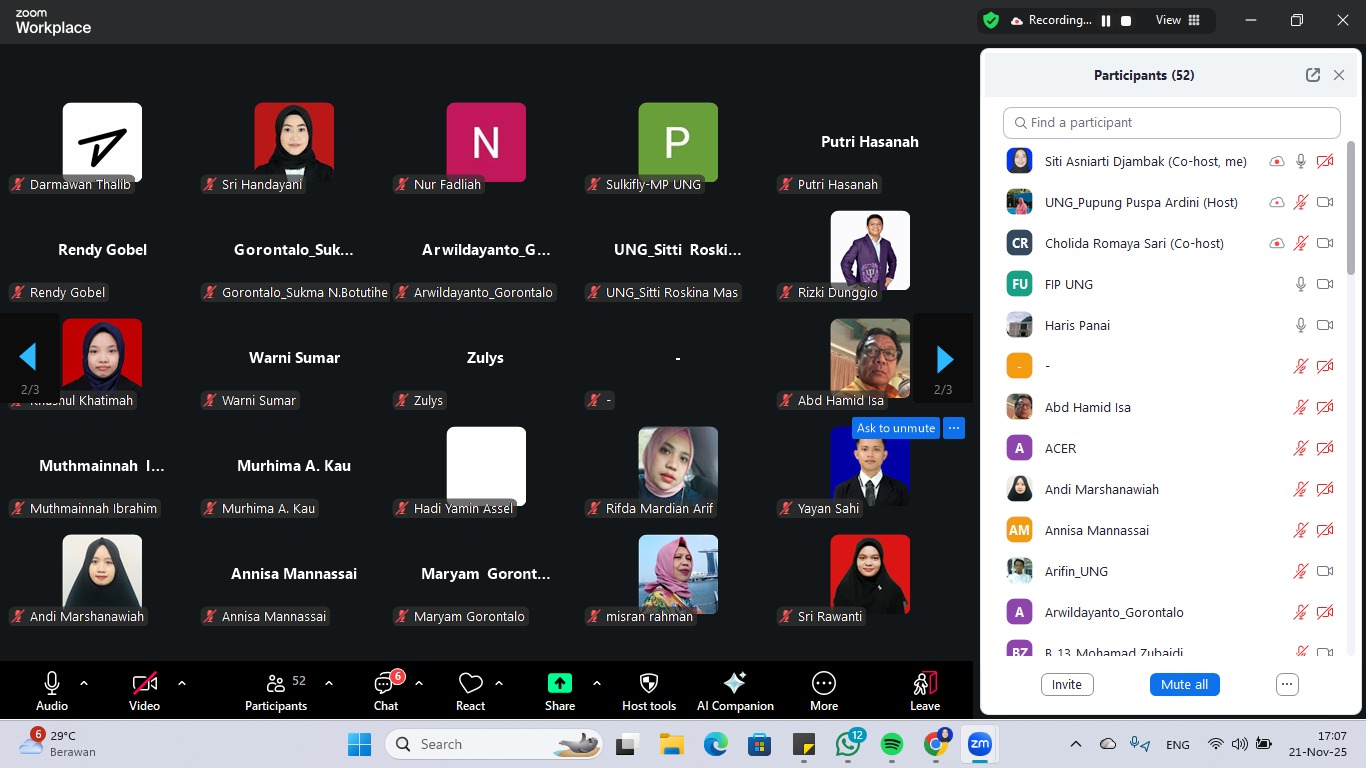
Task: Open the View layout menu
Action: point(1178,20)
